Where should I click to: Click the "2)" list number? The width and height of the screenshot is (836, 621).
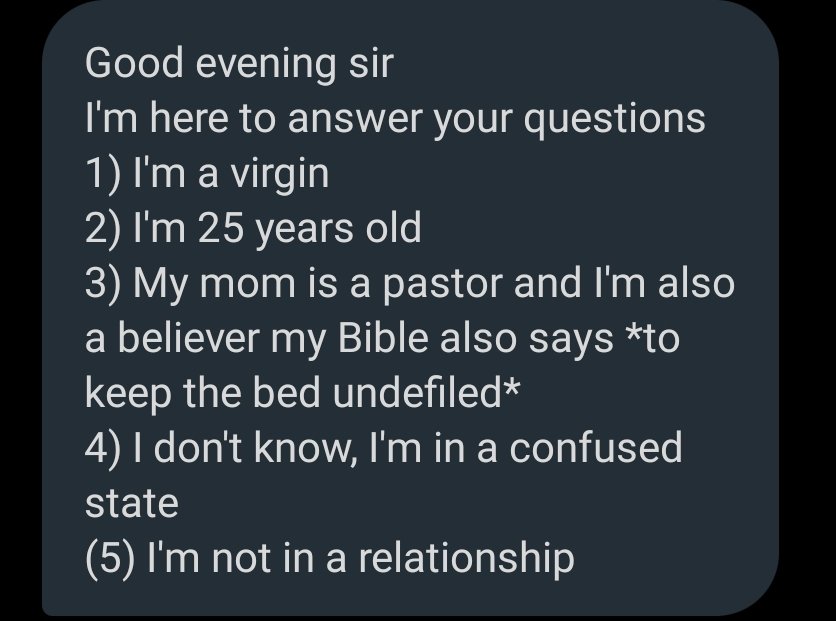coord(103,230)
